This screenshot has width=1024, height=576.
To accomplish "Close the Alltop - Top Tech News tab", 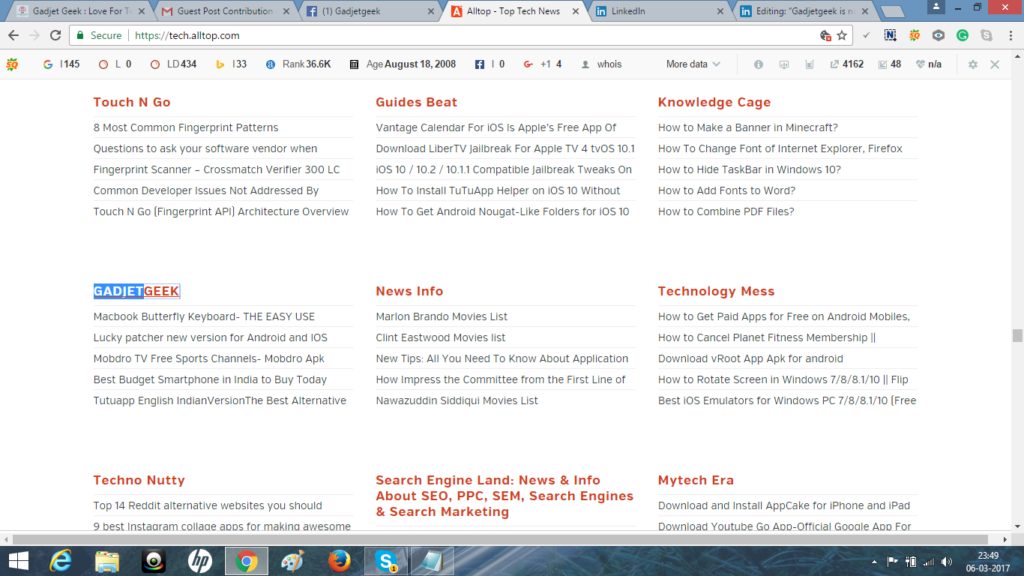I will click(x=575, y=11).
